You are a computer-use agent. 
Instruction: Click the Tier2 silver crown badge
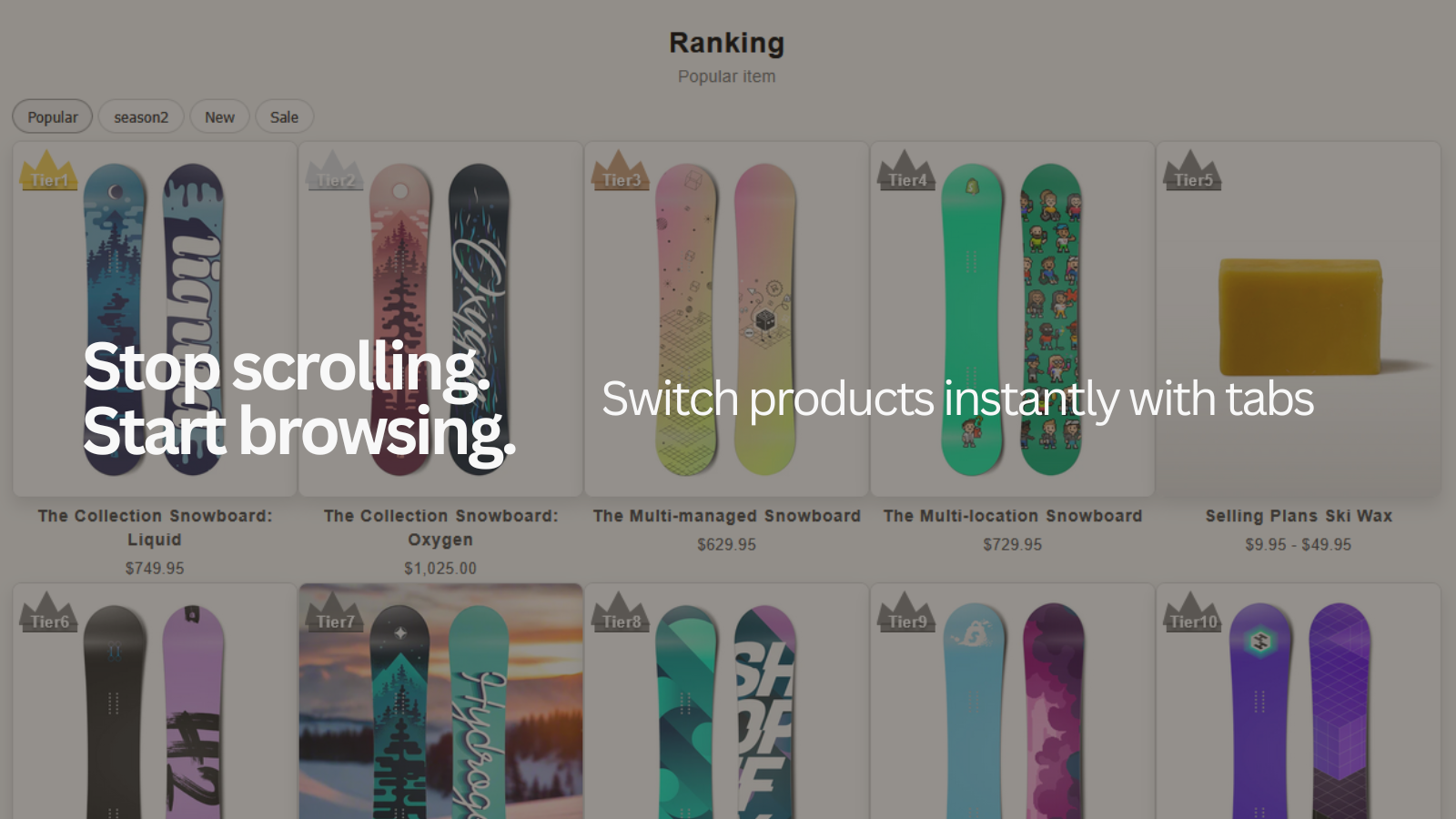334,177
